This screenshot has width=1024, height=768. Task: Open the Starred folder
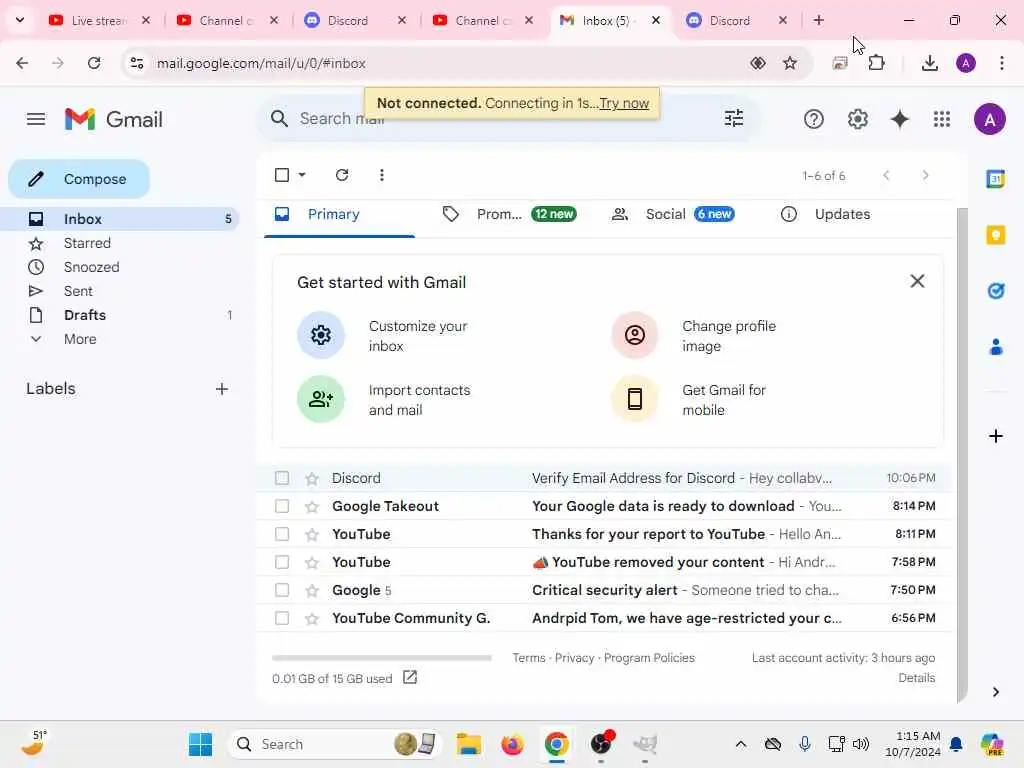pyautogui.click(x=87, y=243)
